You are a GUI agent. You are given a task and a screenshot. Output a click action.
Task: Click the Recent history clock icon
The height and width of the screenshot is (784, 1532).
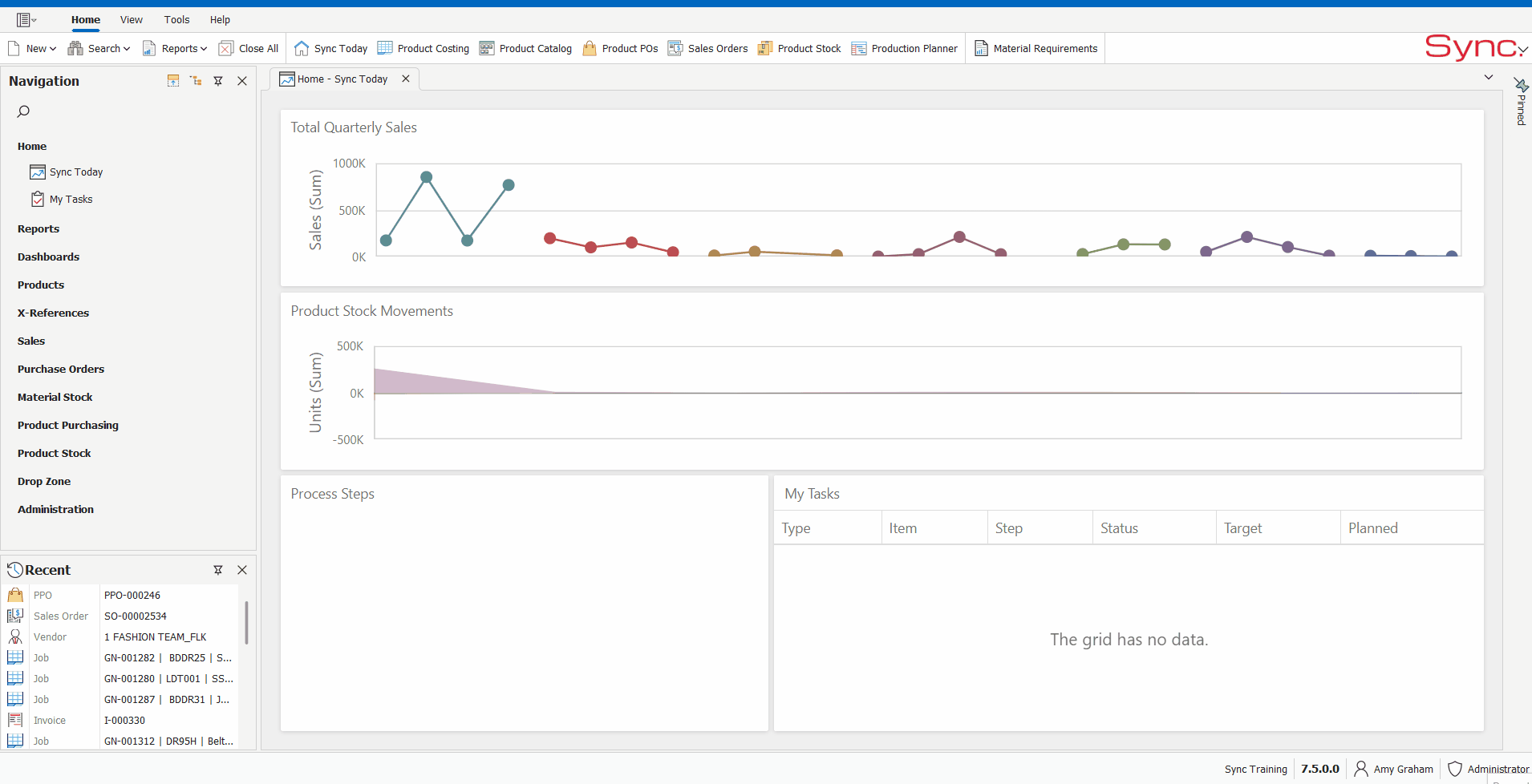point(15,570)
